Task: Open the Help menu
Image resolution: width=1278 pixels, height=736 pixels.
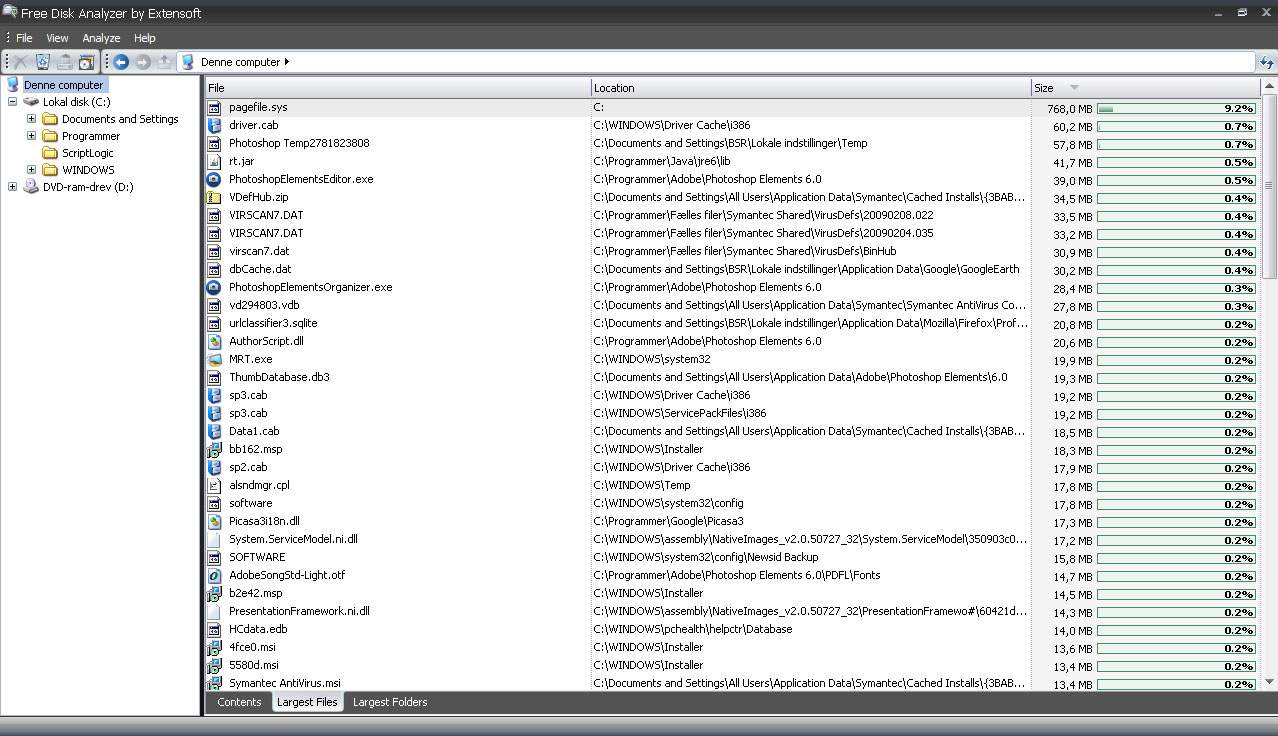Action: (x=145, y=38)
